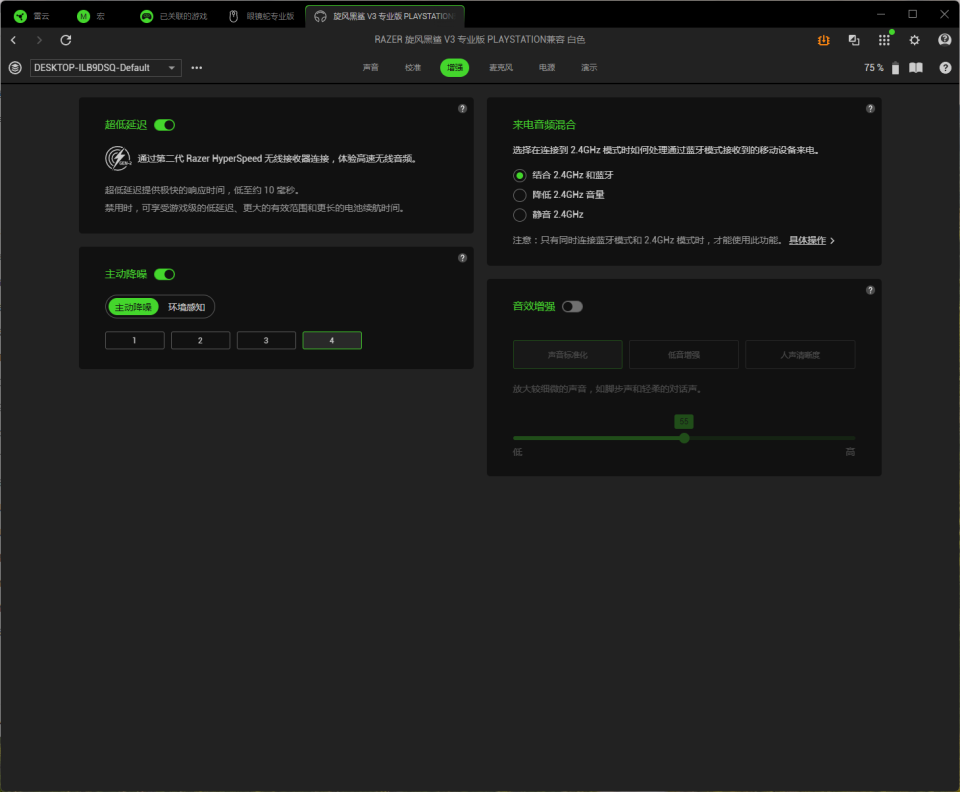Switch to the 校准 calibration section

(413, 67)
